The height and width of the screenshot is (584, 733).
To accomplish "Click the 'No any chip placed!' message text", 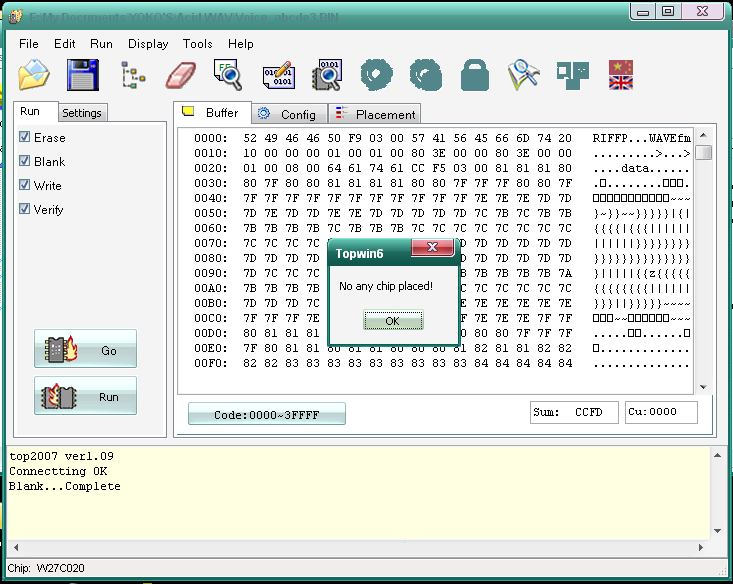I will [386, 286].
